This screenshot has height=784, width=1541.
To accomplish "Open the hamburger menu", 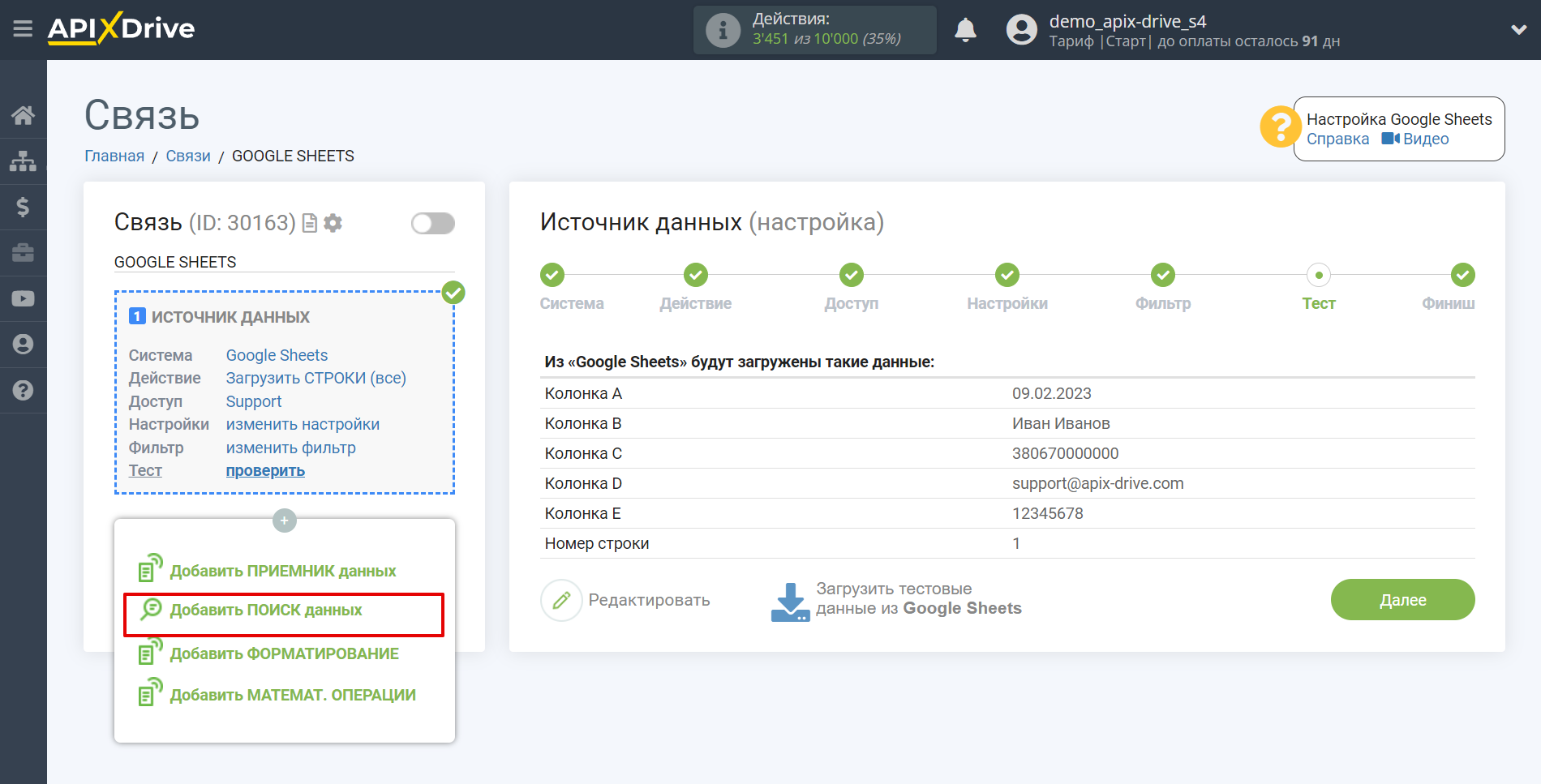I will 23,29.
